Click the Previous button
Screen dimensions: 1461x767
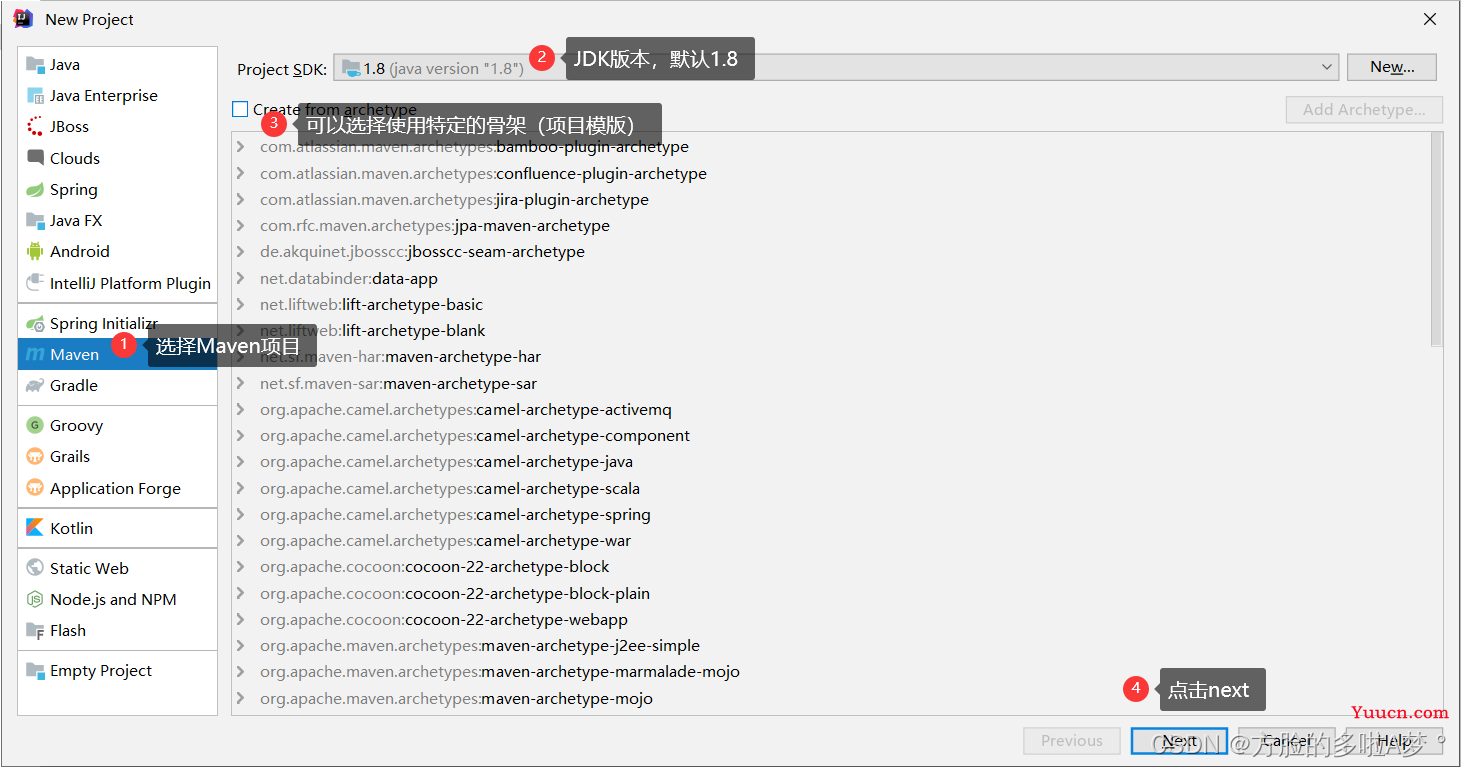point(1072,741)
